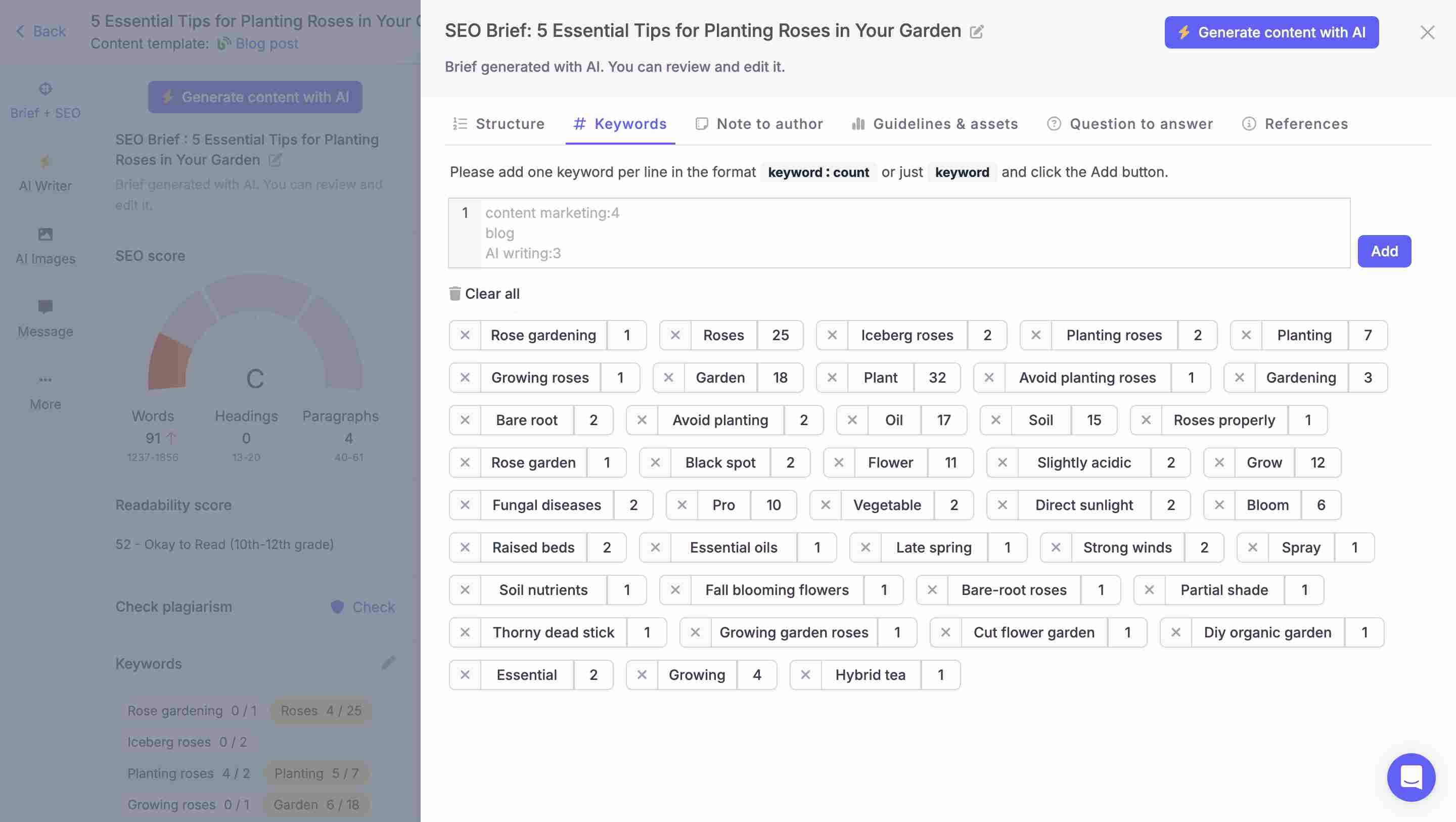
Task: Edit the Plant count field showing 32
Action: [937, 378]
